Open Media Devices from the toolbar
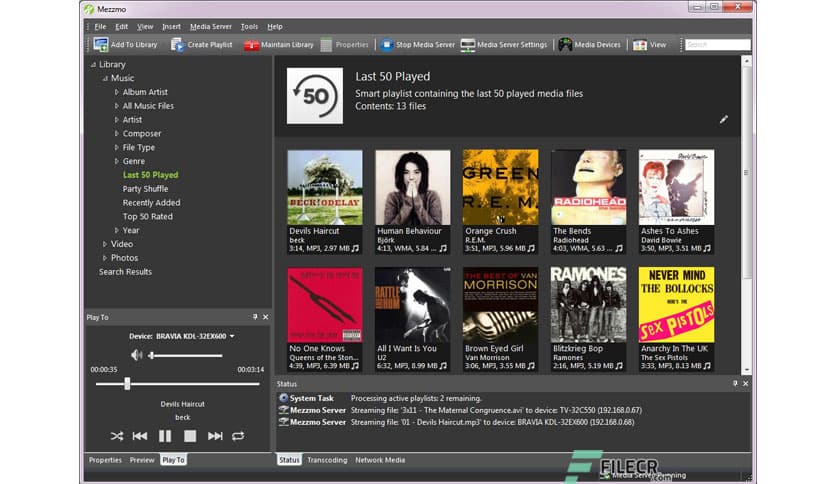836x484 pixels. [x=590, y=45]
